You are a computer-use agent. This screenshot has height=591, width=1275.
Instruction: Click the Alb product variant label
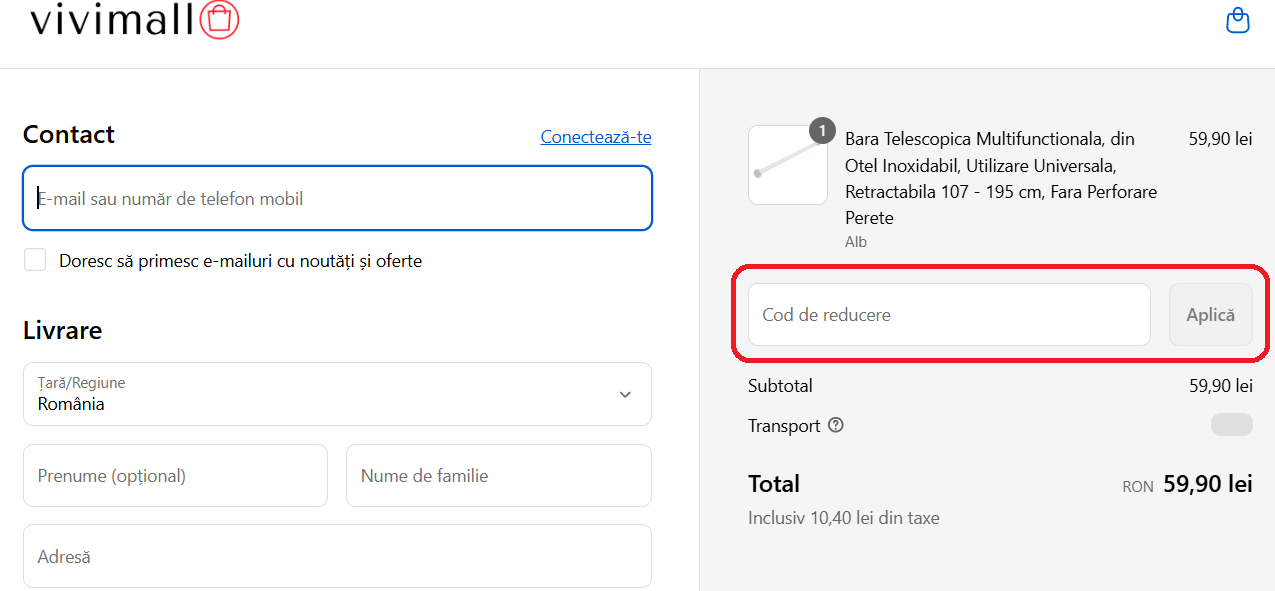click(855, 241)
